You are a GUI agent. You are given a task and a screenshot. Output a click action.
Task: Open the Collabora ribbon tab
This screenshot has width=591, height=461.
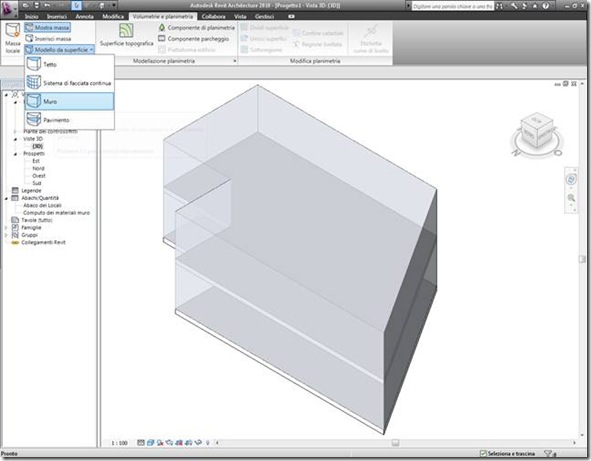[213, 17]
